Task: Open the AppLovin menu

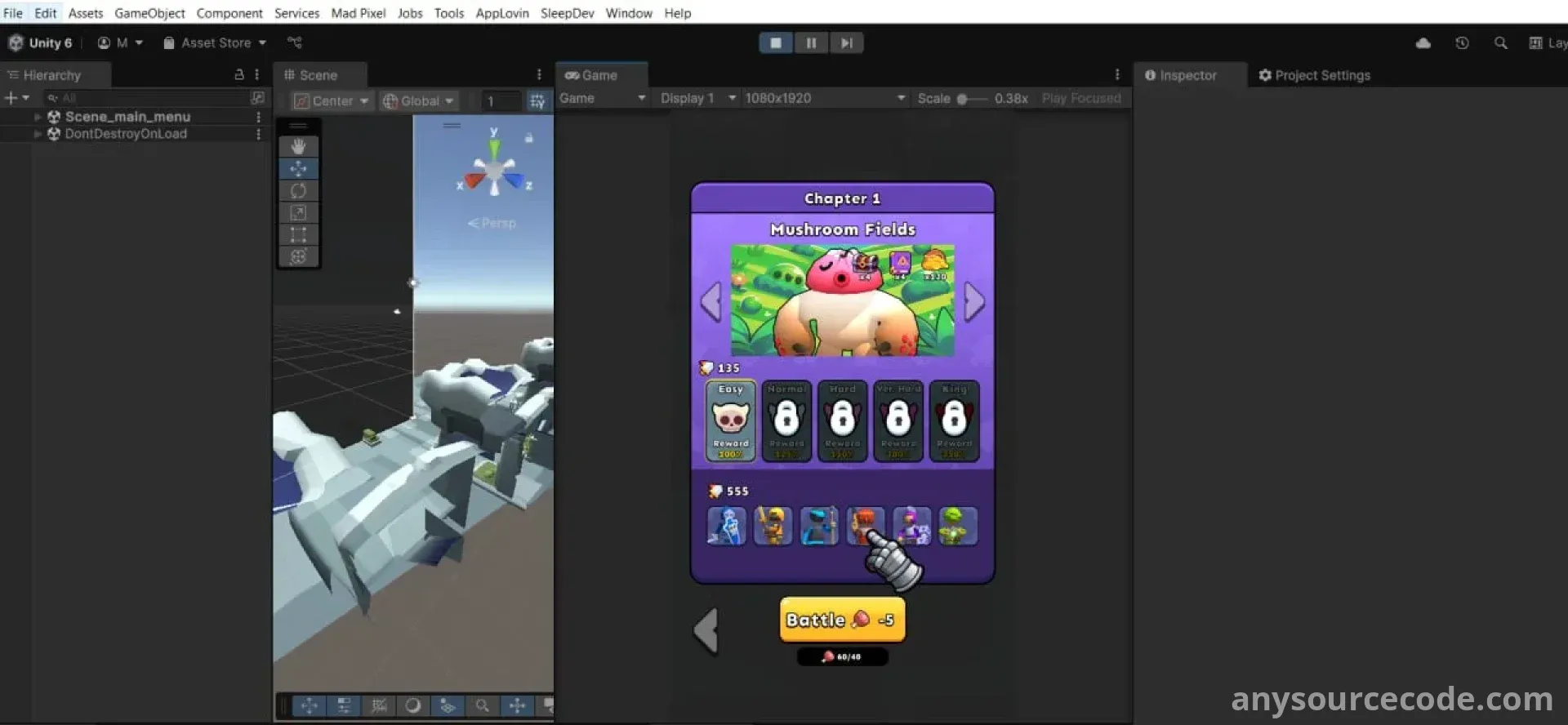Action: pos(502,13)
